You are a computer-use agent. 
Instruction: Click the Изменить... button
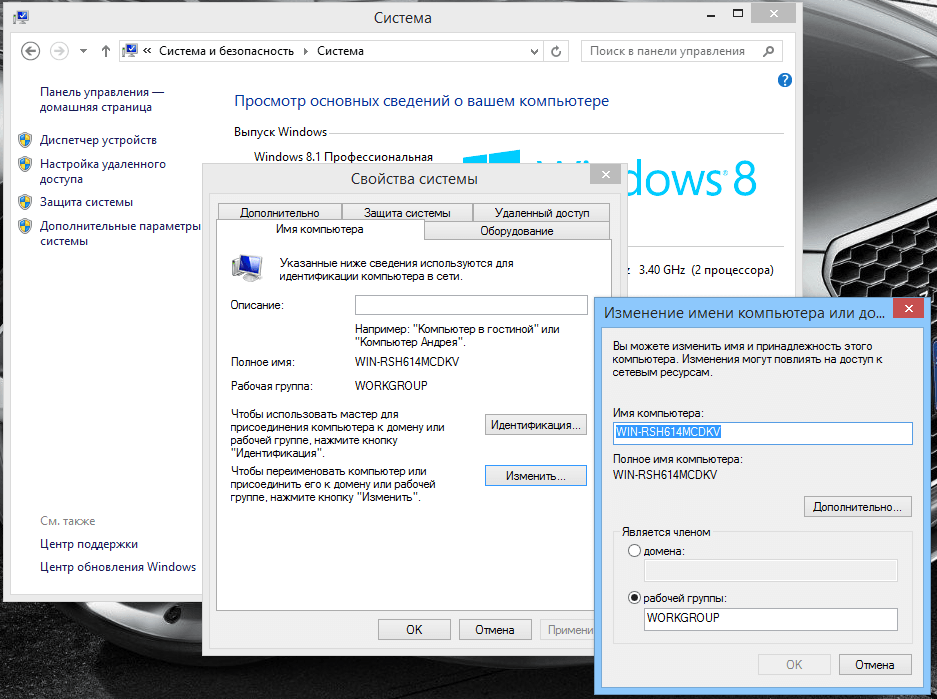tap(535, 476)
